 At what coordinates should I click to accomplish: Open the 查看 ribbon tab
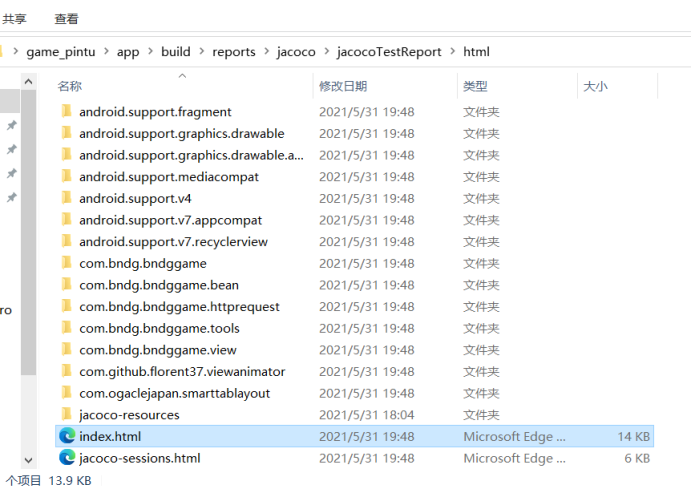pos(66,19)
